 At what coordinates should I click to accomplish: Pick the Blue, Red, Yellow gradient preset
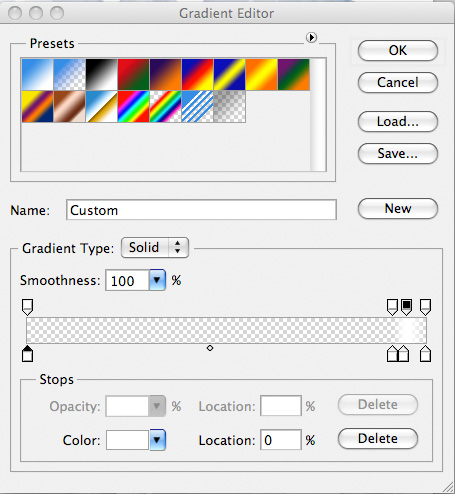tap(197, 75)
